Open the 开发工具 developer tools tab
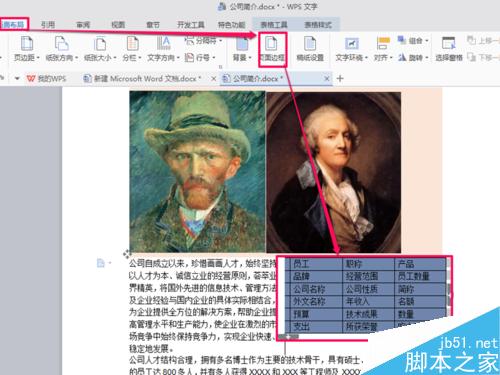The width and height of the screenshot is (500, 375). (190, 25)
